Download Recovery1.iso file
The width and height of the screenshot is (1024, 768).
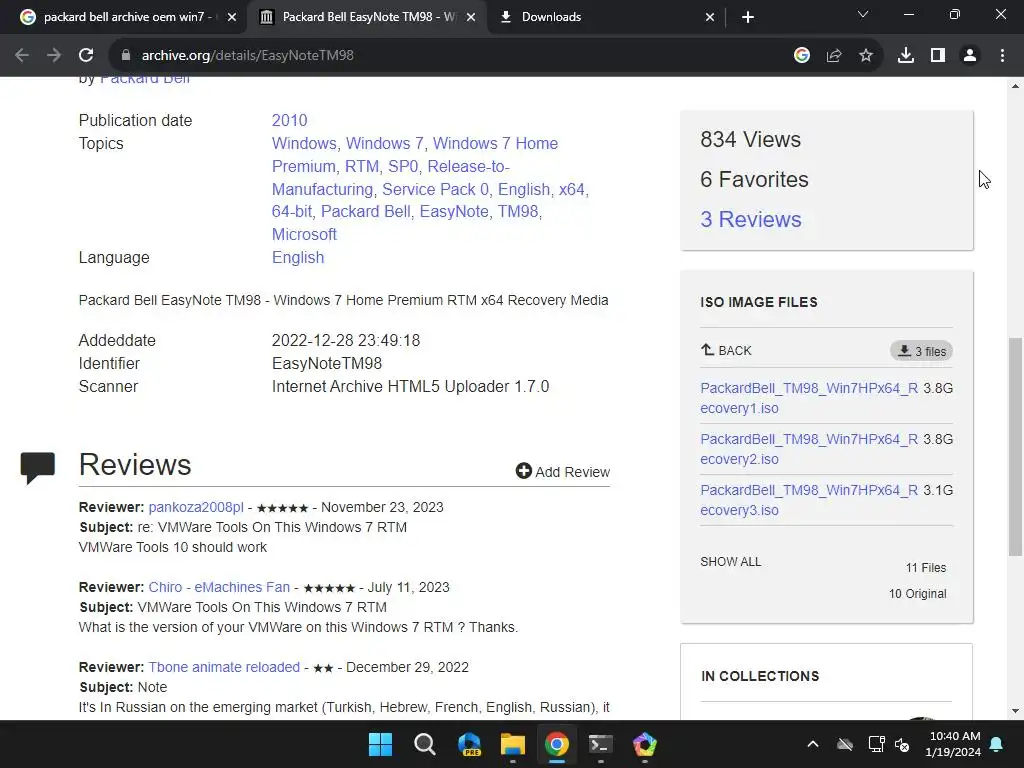[x=808, y=398]
